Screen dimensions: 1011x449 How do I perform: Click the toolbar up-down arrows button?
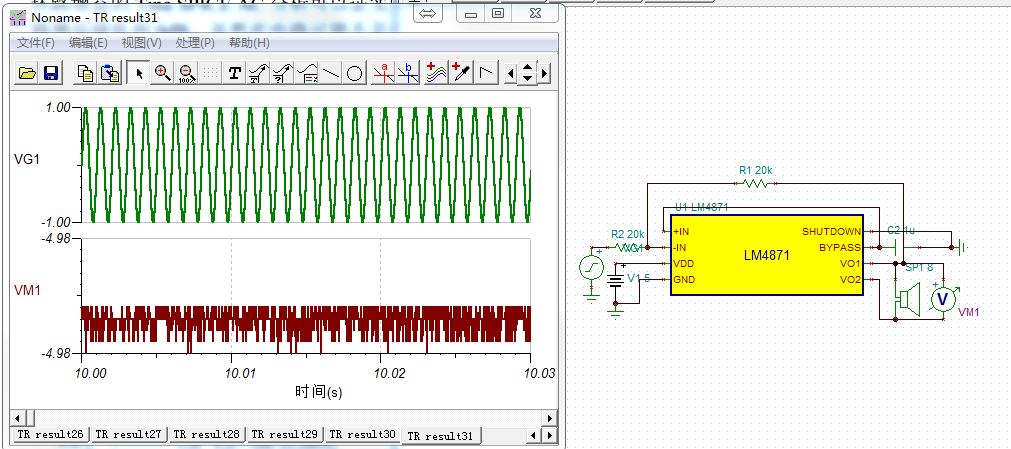(527, 74)
